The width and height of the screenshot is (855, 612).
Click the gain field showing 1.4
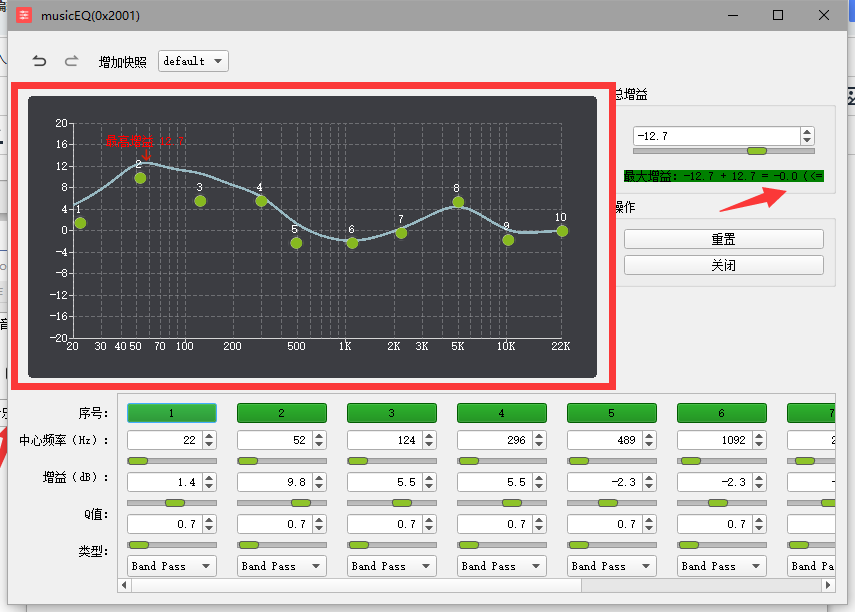coord(165,482)
